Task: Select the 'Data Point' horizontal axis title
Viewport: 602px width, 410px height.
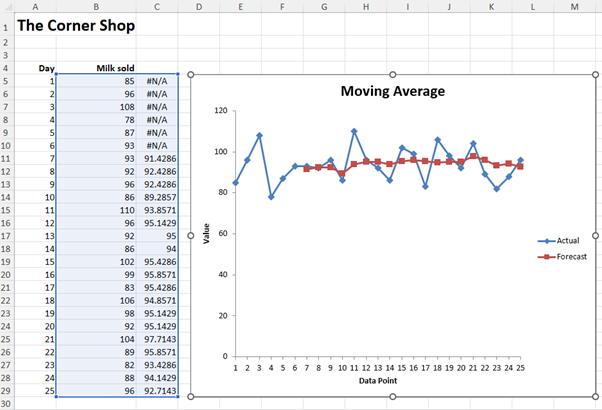Action: click(378, 381)
